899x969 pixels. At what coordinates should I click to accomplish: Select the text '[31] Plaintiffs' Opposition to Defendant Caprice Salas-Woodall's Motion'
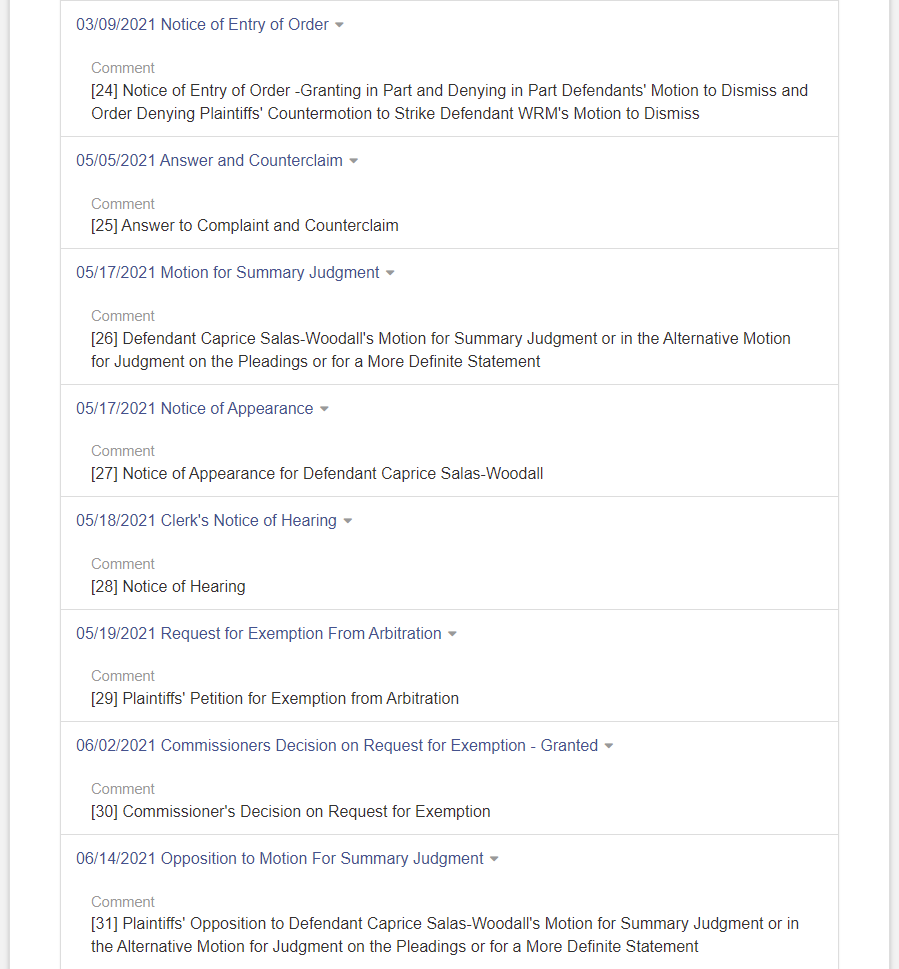342,924
